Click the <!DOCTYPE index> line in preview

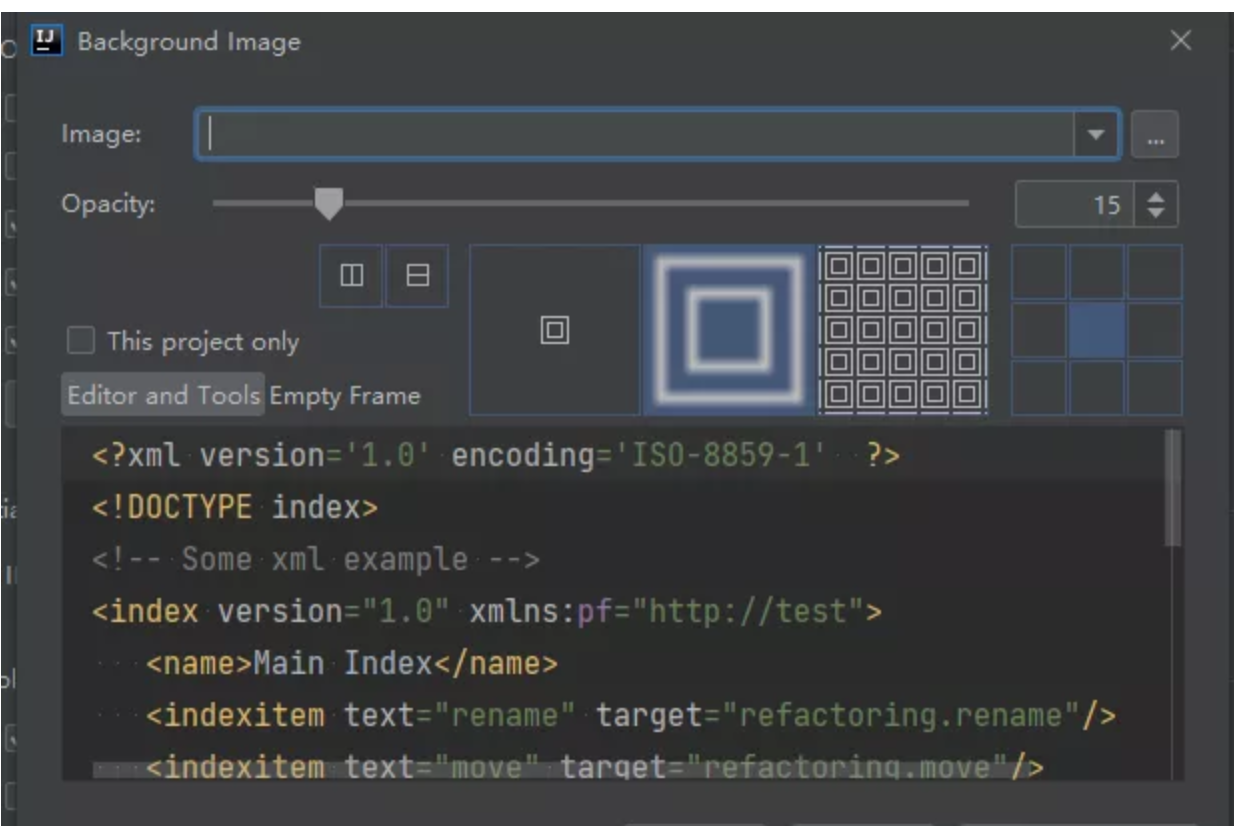pos(235,508)
